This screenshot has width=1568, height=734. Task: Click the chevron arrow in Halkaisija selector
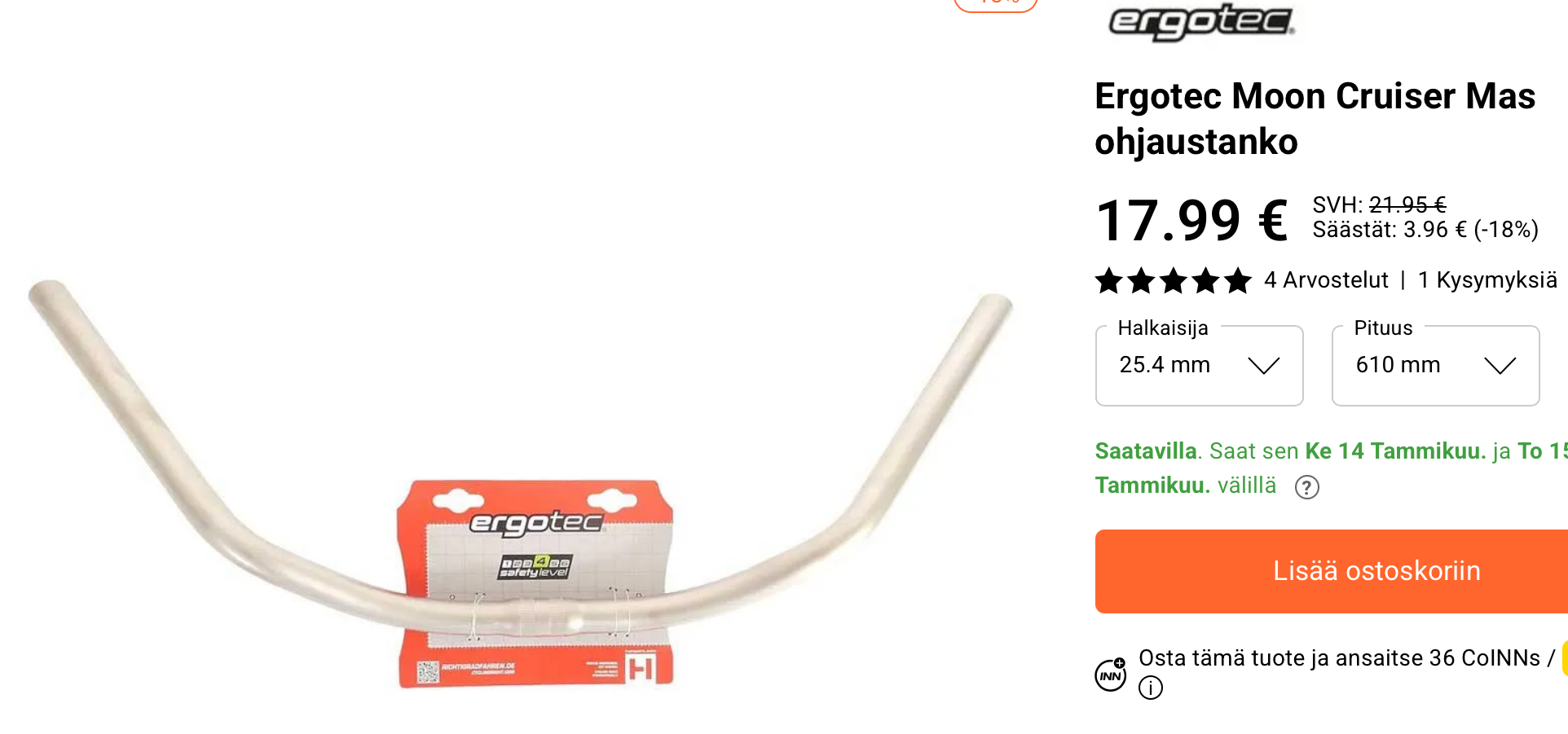click(x=1264, y=366)
